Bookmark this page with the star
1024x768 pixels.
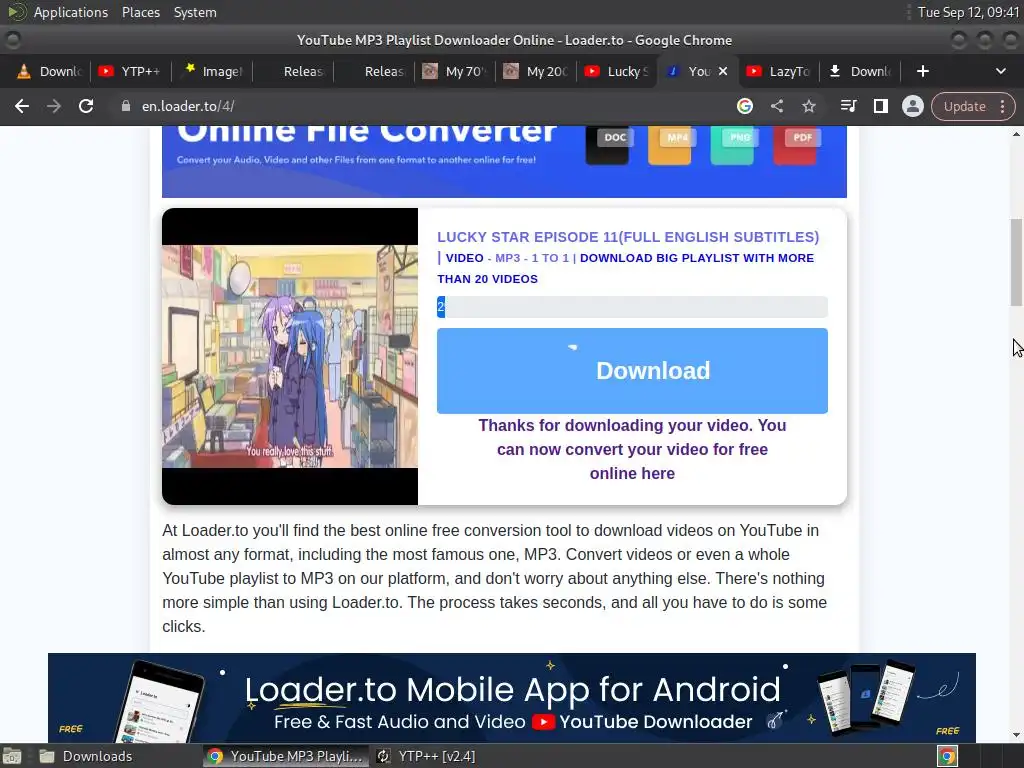coord(808,106)
